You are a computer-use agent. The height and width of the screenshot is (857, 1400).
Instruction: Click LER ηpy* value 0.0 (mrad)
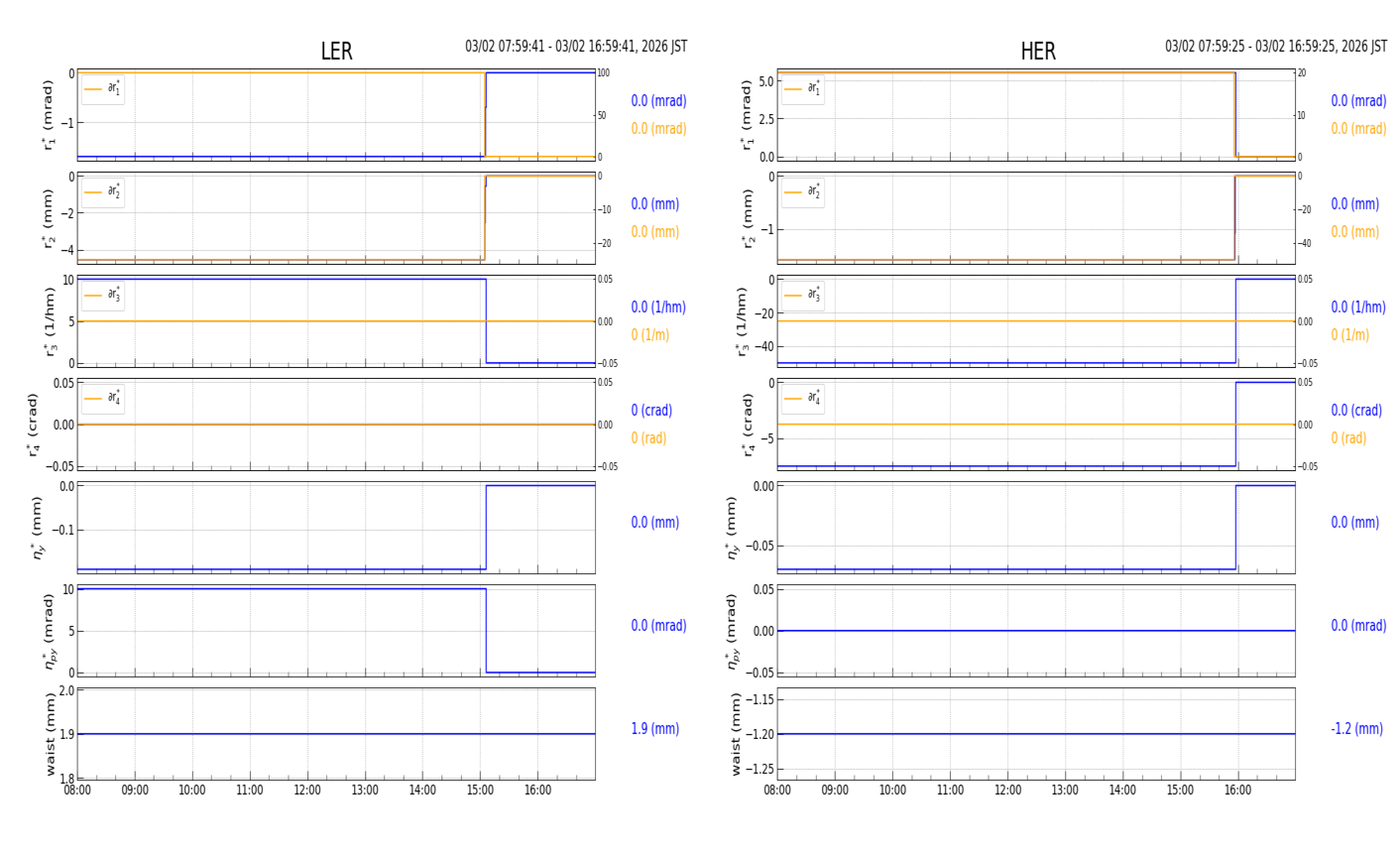coord(658,626)
